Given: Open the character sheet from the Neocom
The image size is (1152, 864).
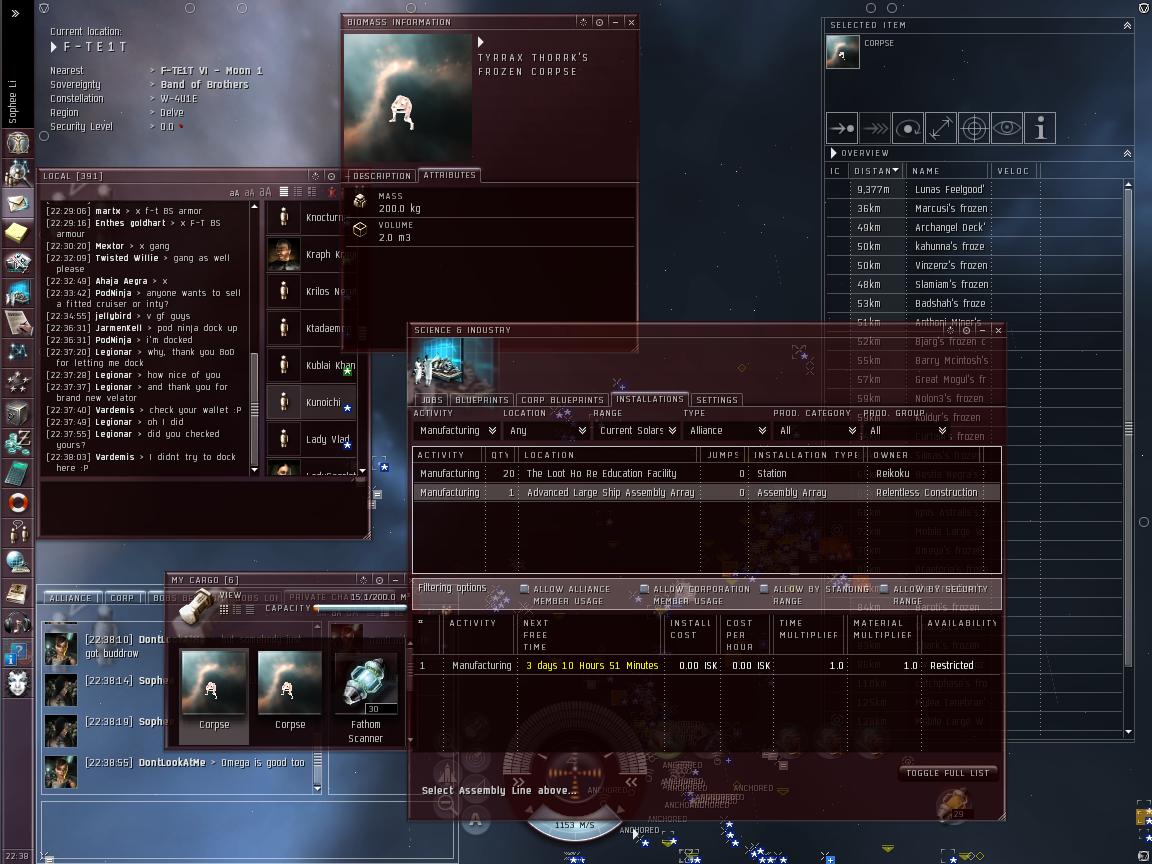Looking at the screenshot, I should [18, 143].
